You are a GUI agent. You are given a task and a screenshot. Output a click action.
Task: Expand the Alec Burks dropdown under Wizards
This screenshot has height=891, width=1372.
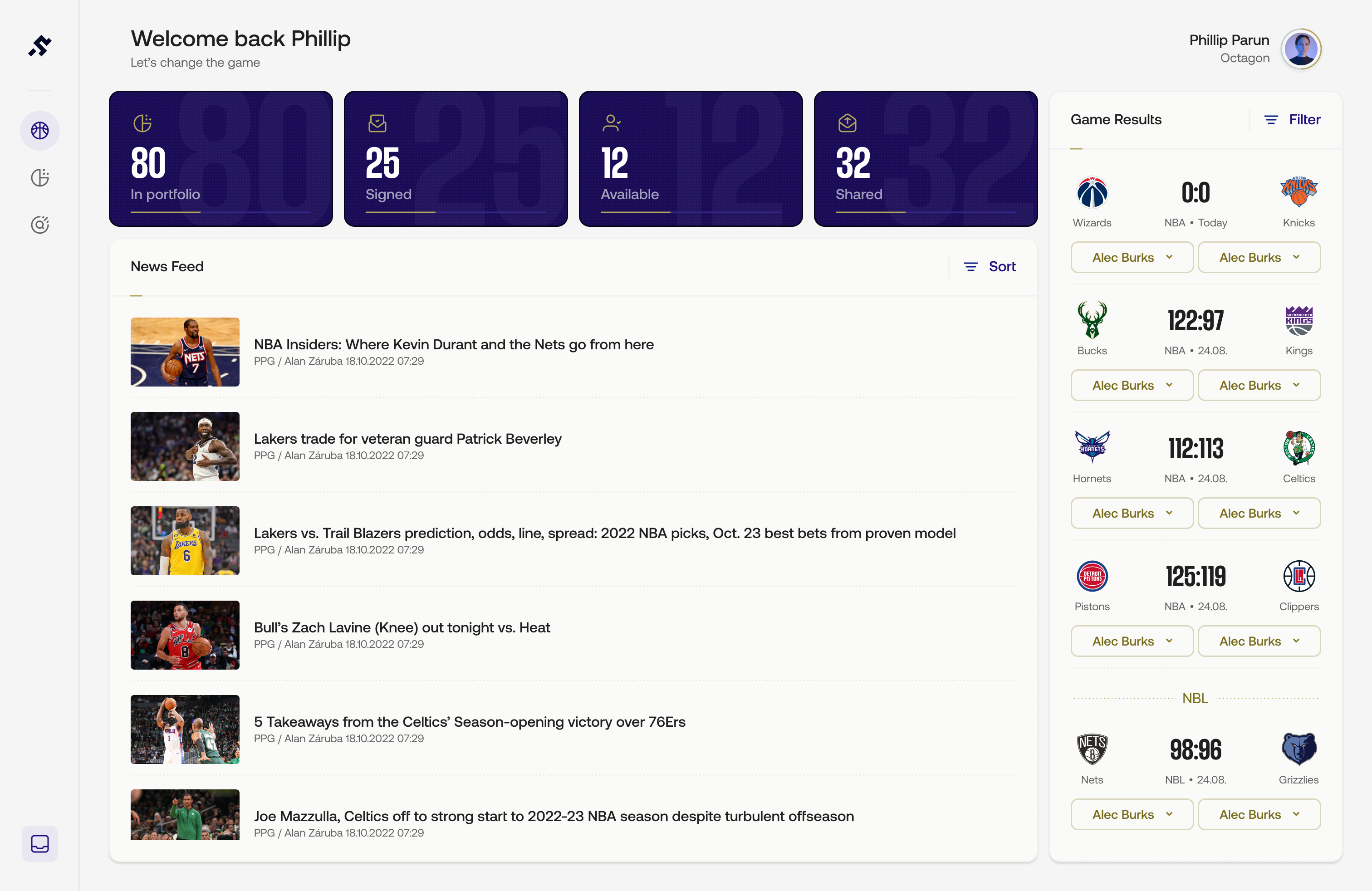pyautogui.click(x=1132, y=258)
